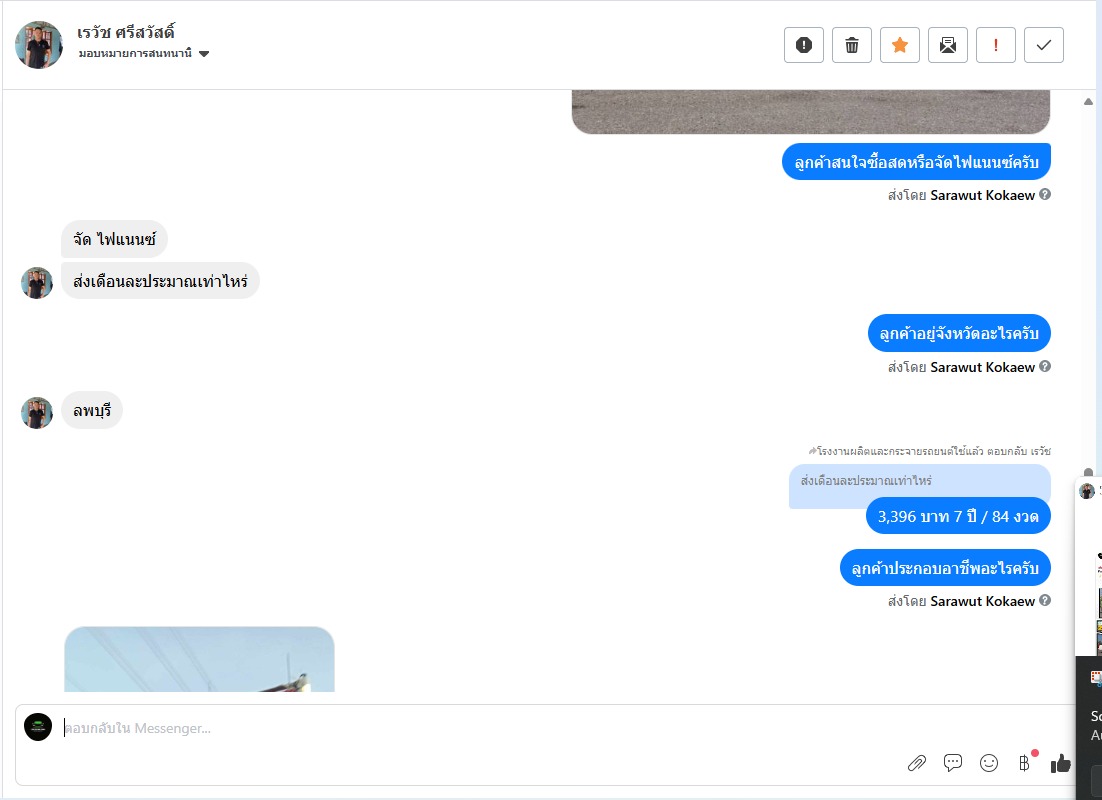Open saved replies speech bubble icon
1102x800 pixels.
(953, 763)
